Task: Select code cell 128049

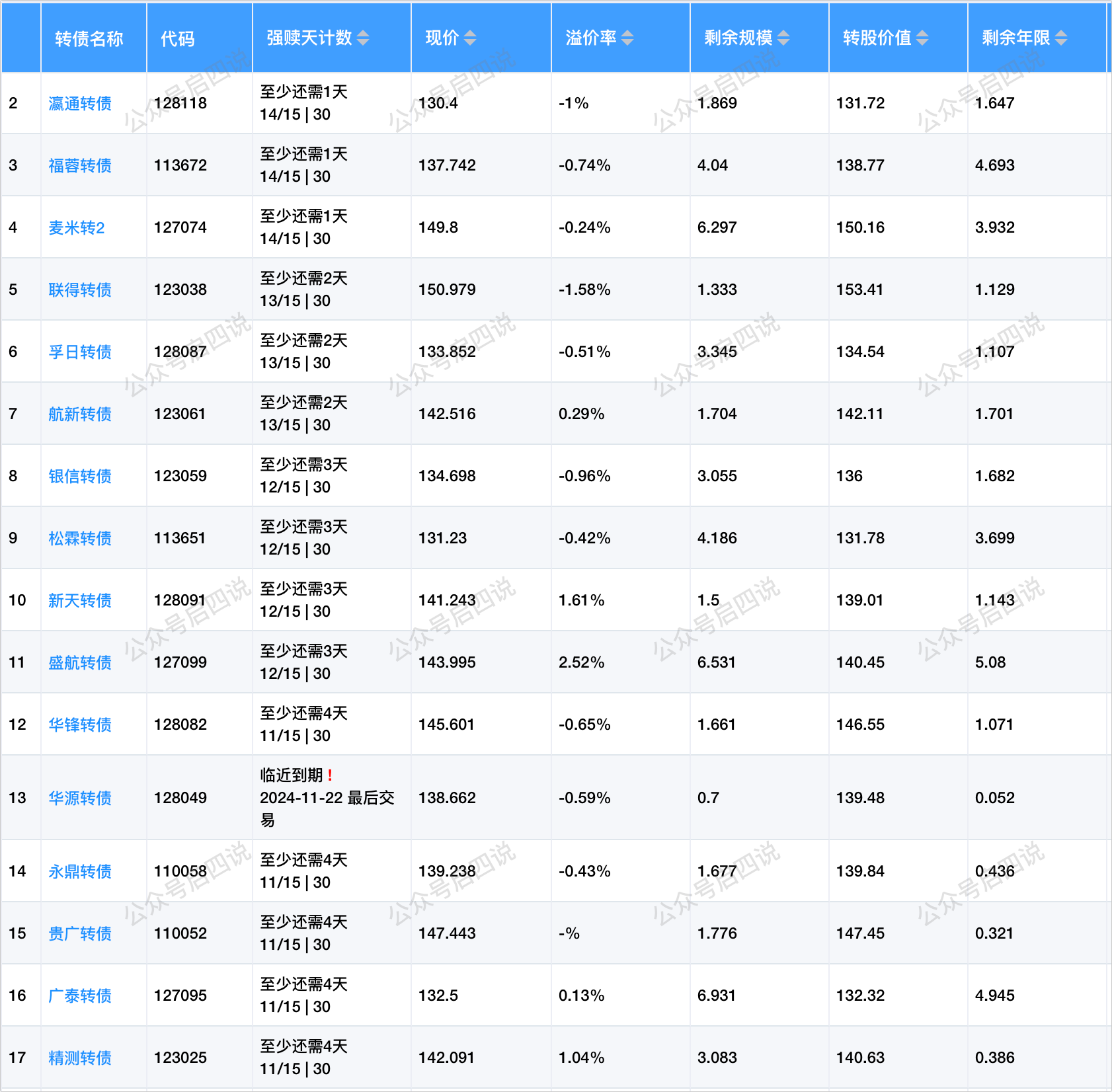Action: pos(180,798)
